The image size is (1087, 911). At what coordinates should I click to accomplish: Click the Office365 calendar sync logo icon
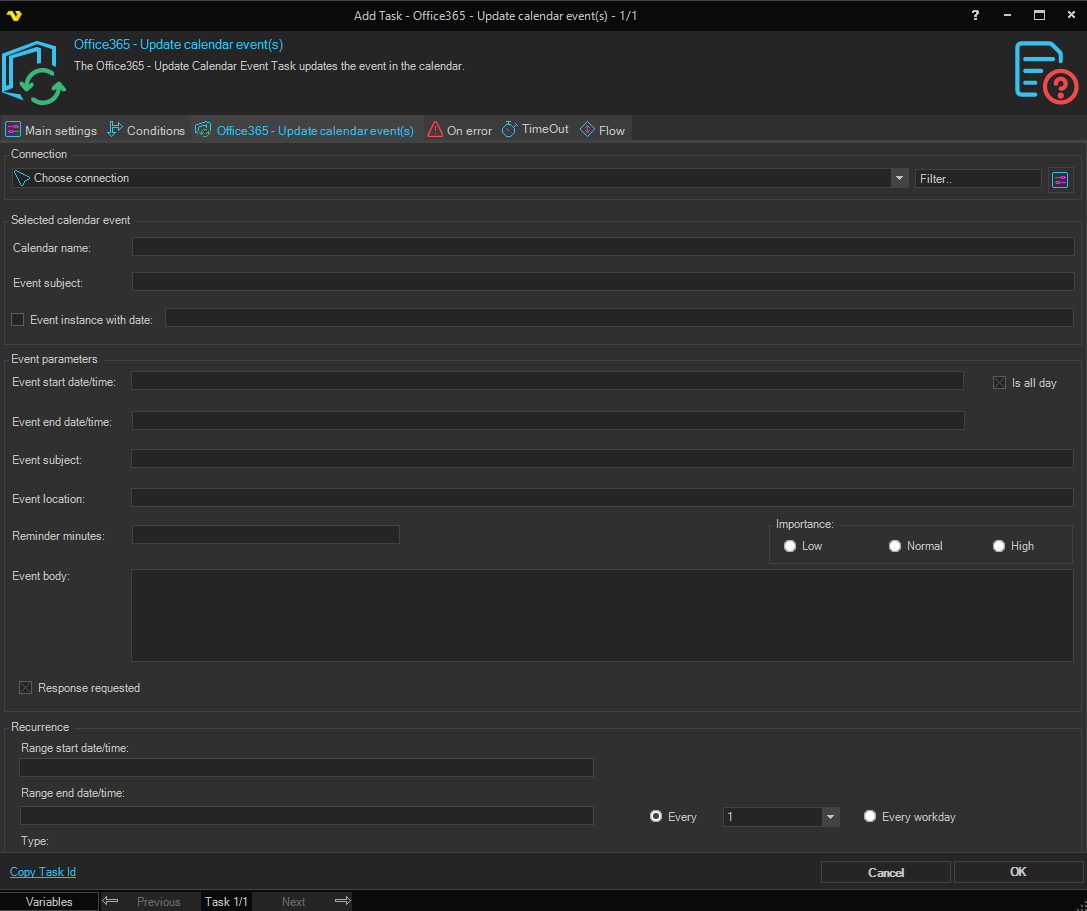point(34,72)
